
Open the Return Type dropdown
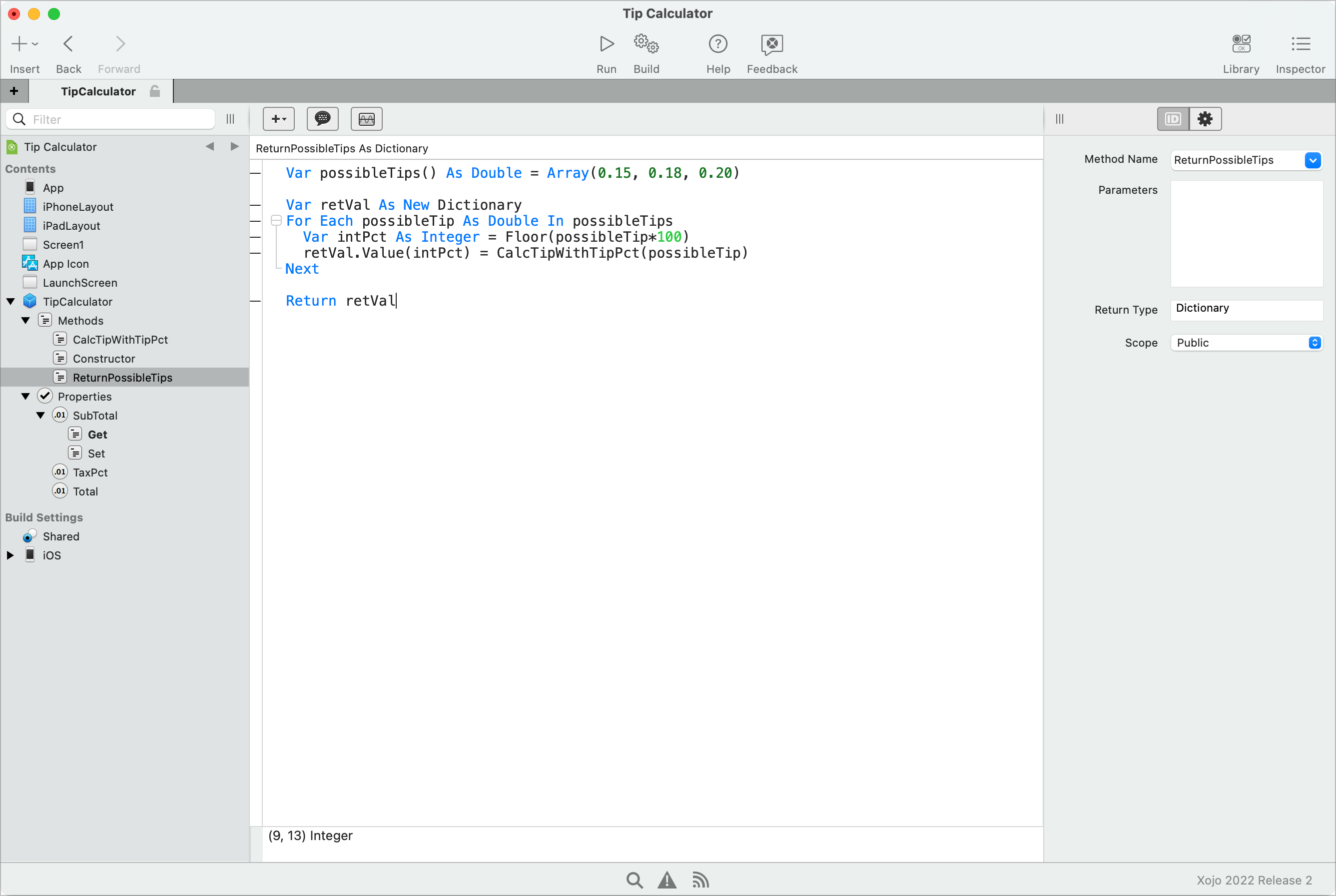coord(1246,309)
